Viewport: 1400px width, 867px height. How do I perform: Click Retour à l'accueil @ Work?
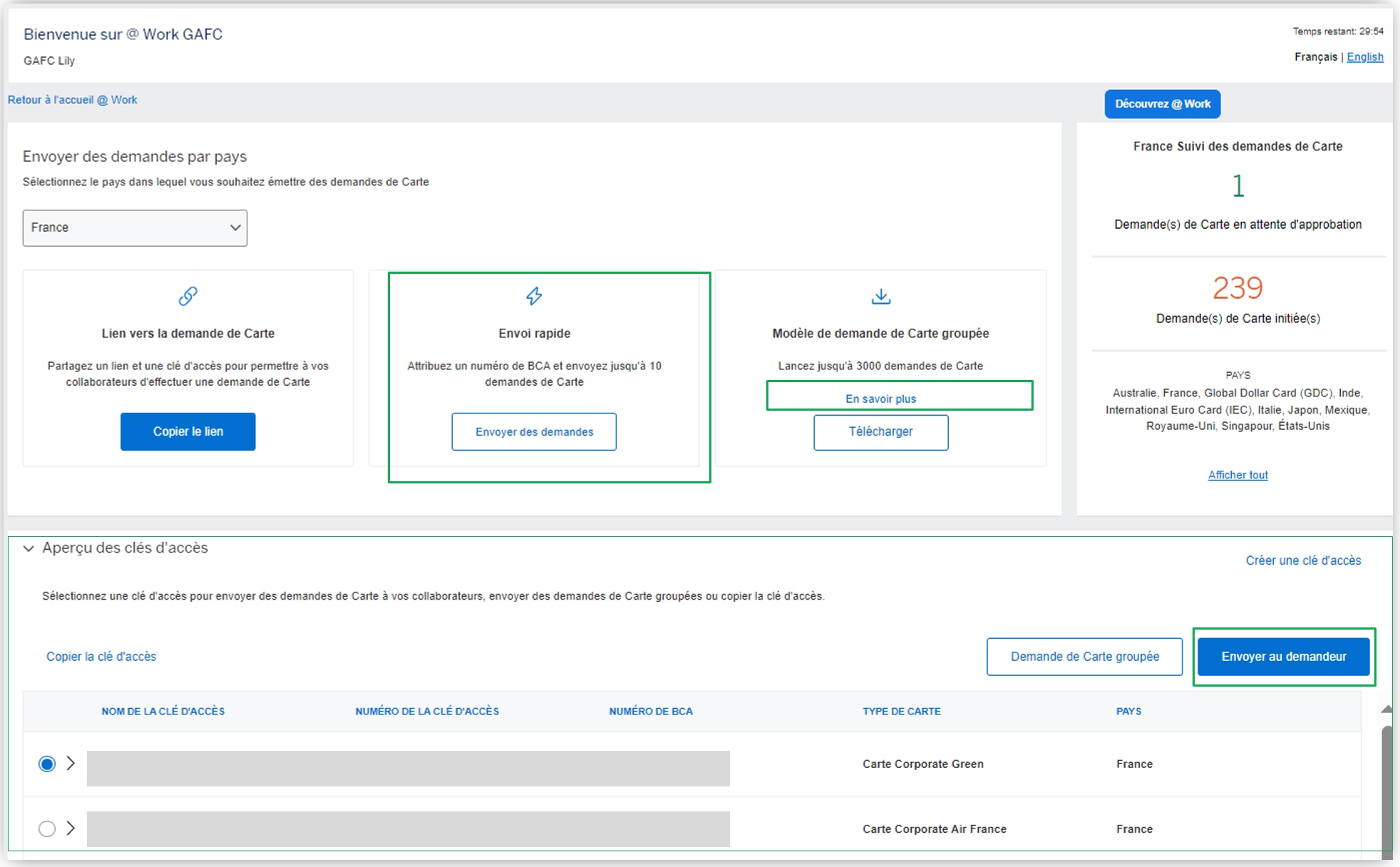click(72, 100)
